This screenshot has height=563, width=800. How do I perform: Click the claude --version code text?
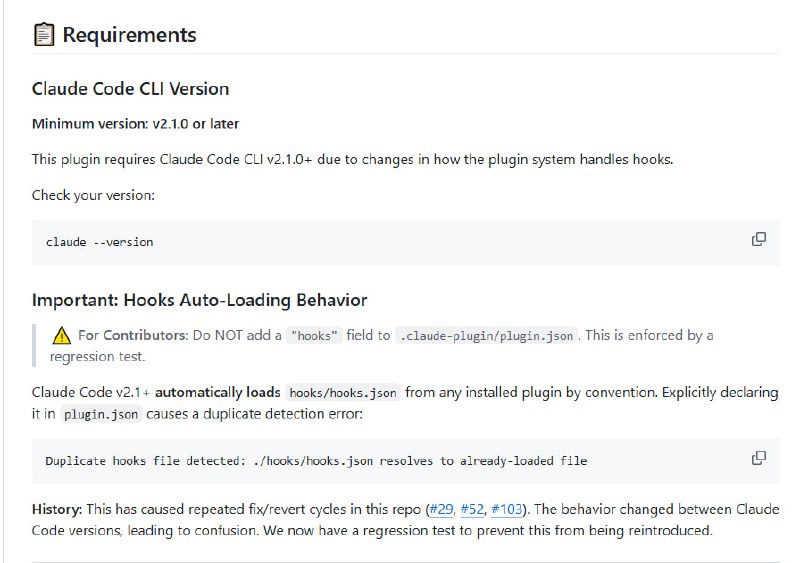click(x=99, y=242)
